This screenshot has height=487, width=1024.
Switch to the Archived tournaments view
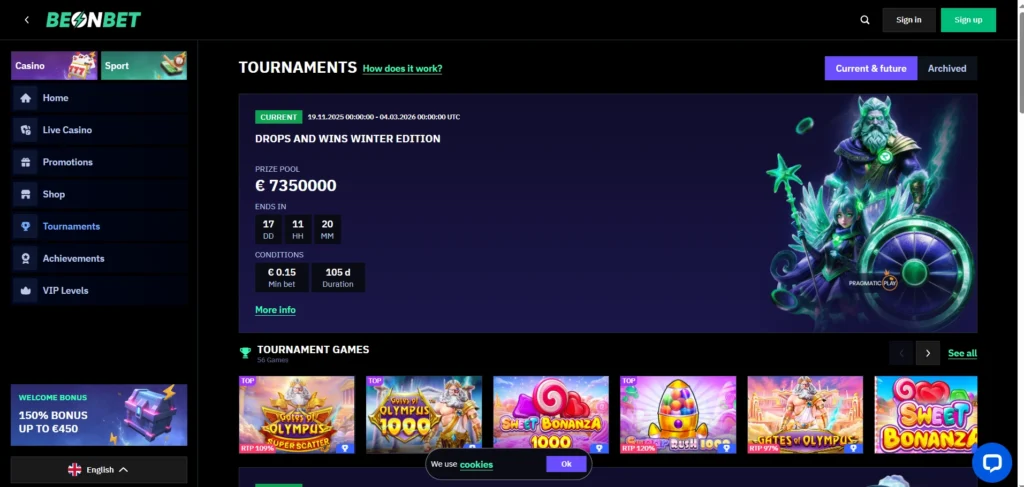pyautogui.click(x=946, y=68)
